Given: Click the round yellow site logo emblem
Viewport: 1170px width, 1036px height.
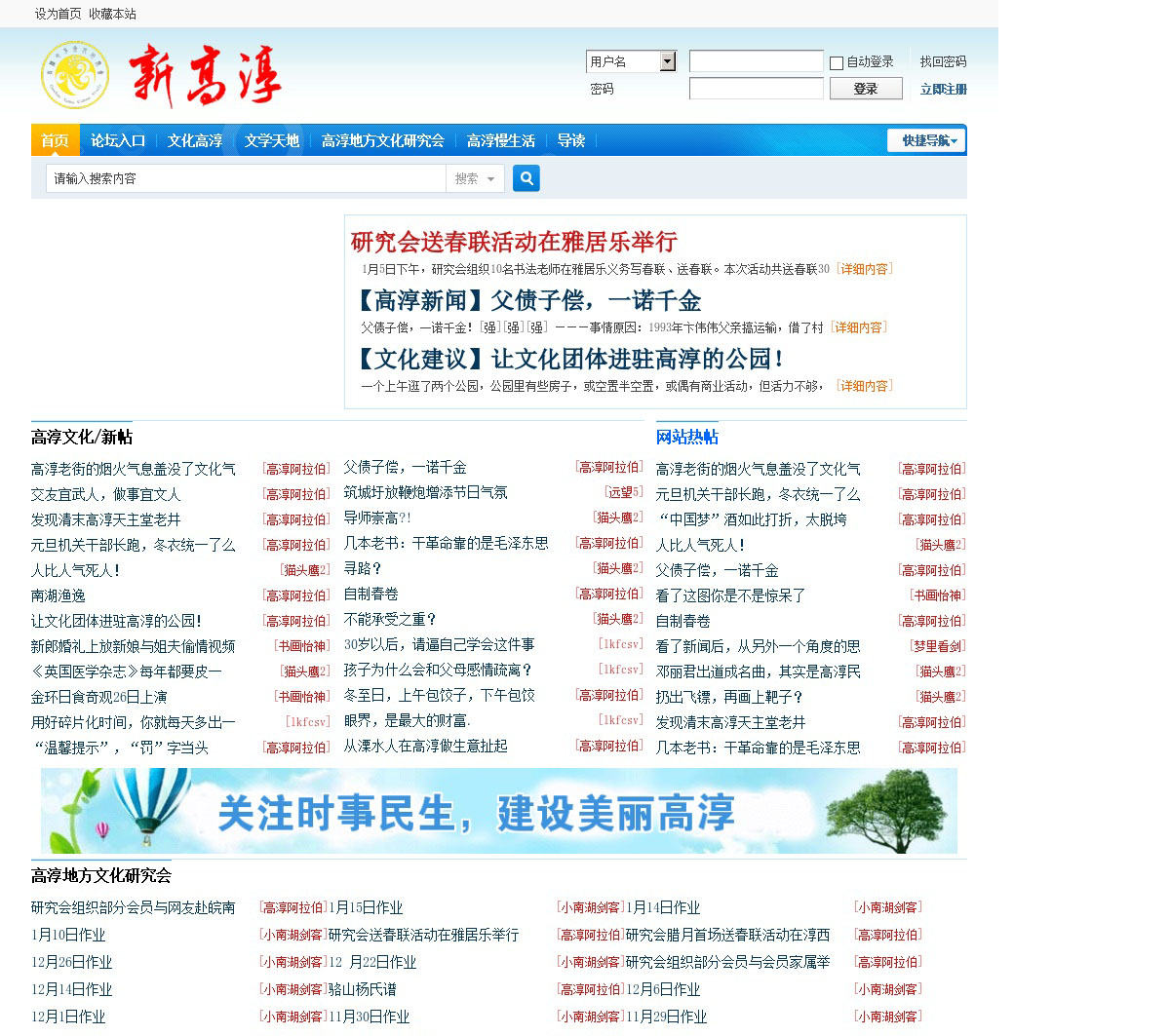Looking at the screenshot, I should [75, 75].
